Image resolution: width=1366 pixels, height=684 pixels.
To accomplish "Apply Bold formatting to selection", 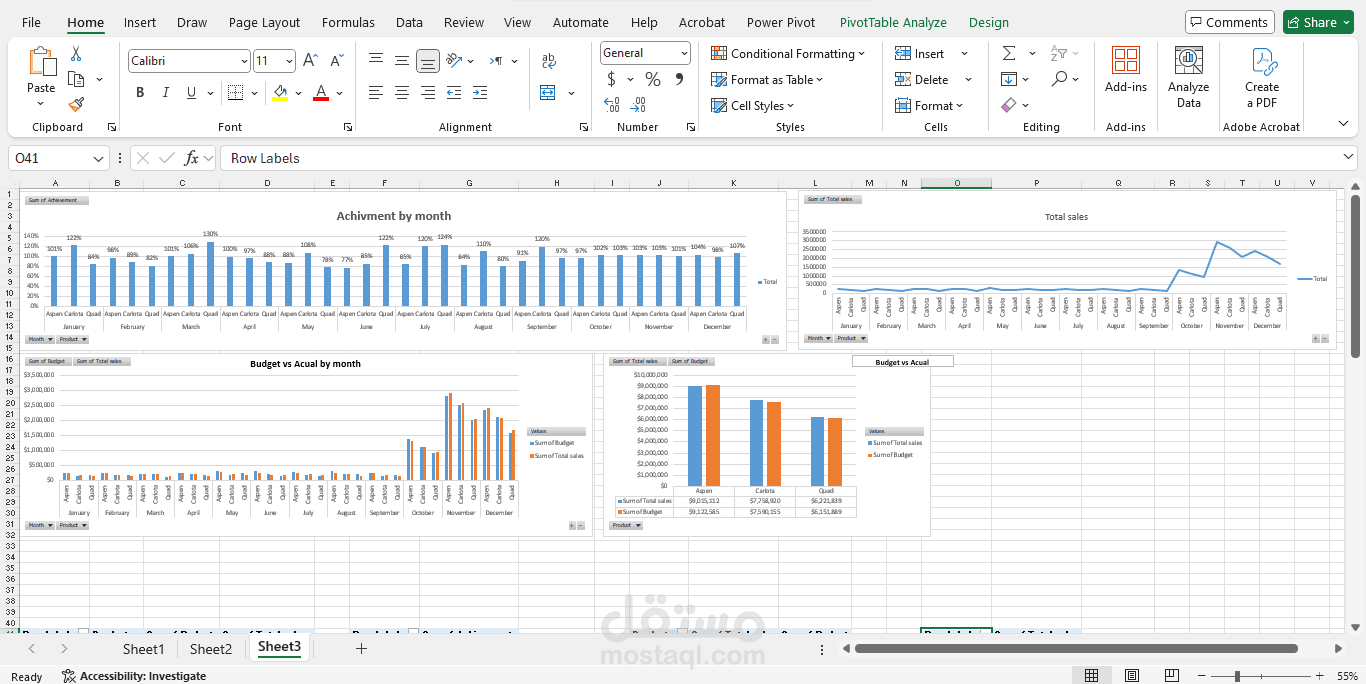I will click(140, 93).
